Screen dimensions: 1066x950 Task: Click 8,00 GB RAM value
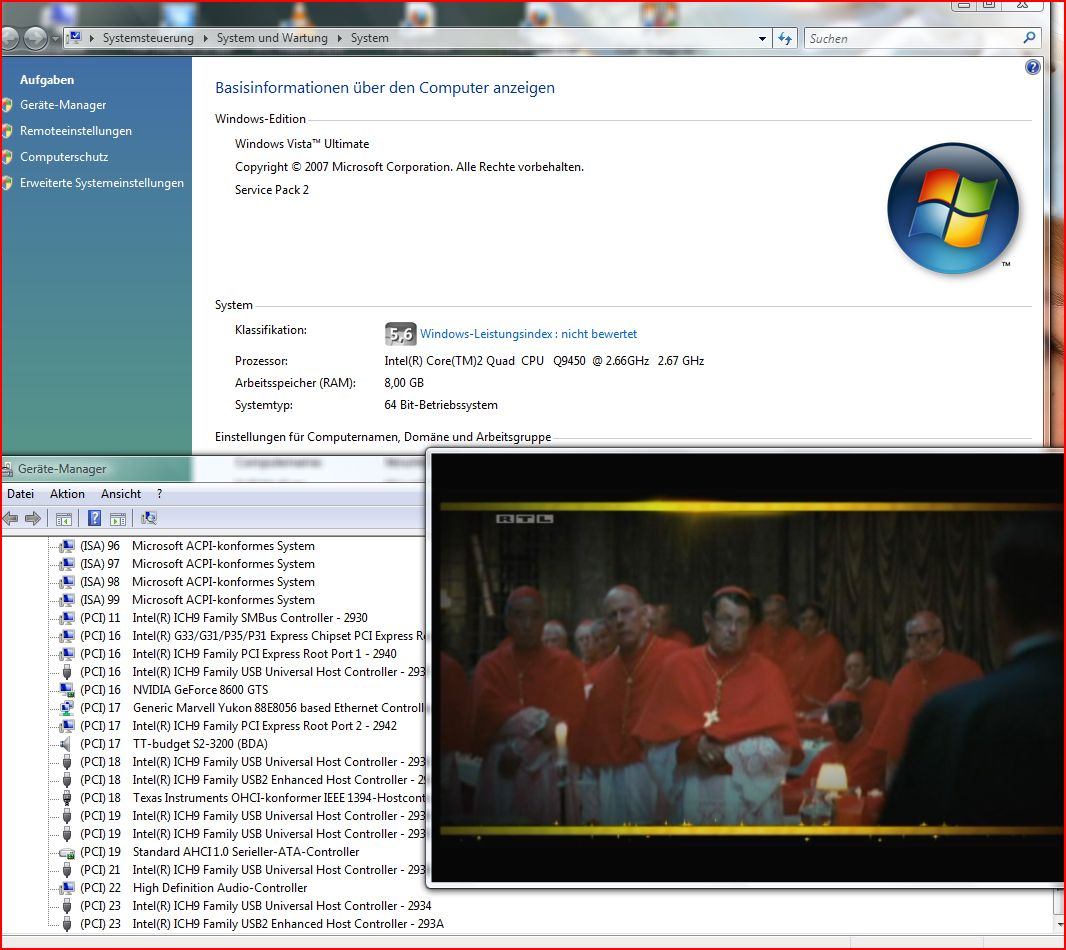404,383
